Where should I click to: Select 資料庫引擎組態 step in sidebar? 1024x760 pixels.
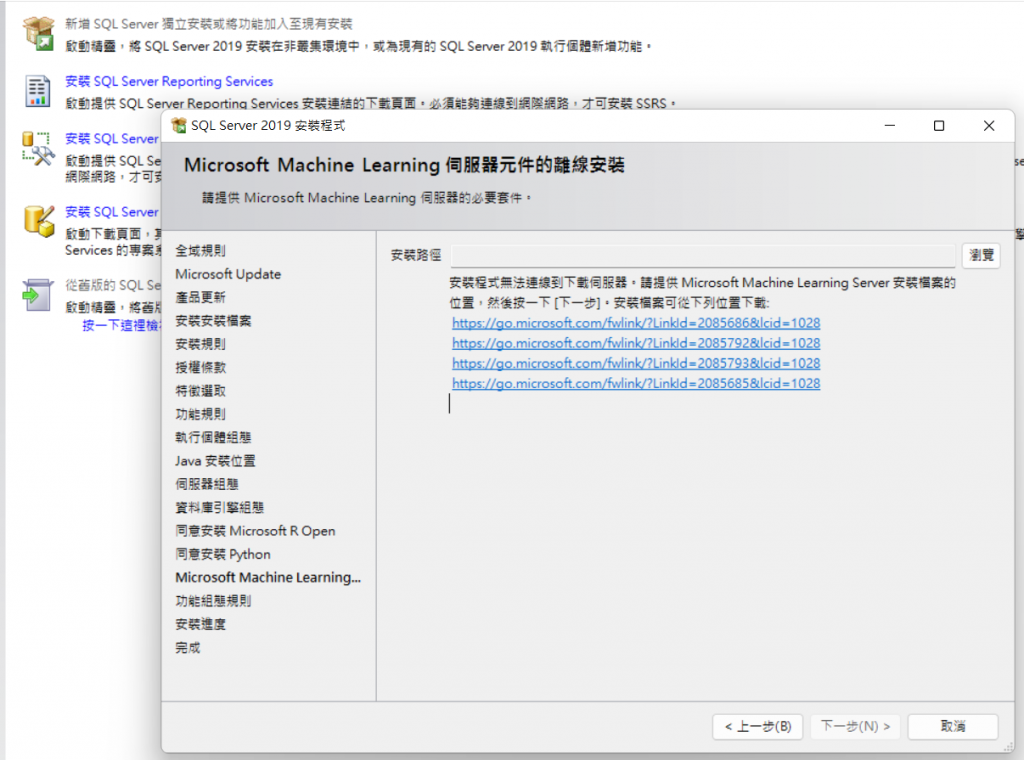pos(219,507)
